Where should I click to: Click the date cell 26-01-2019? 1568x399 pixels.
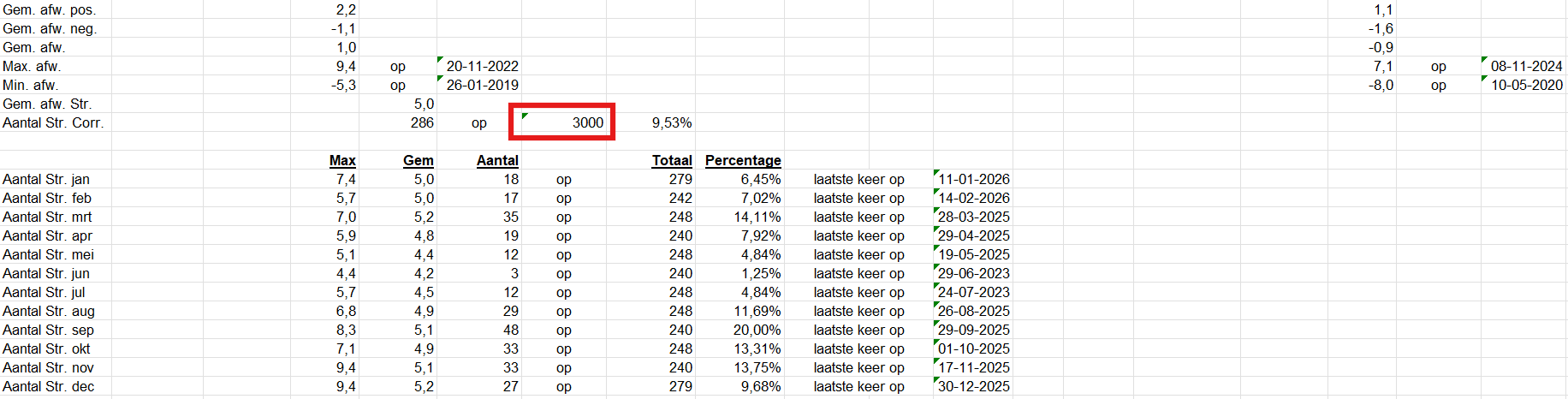[482, 85]
